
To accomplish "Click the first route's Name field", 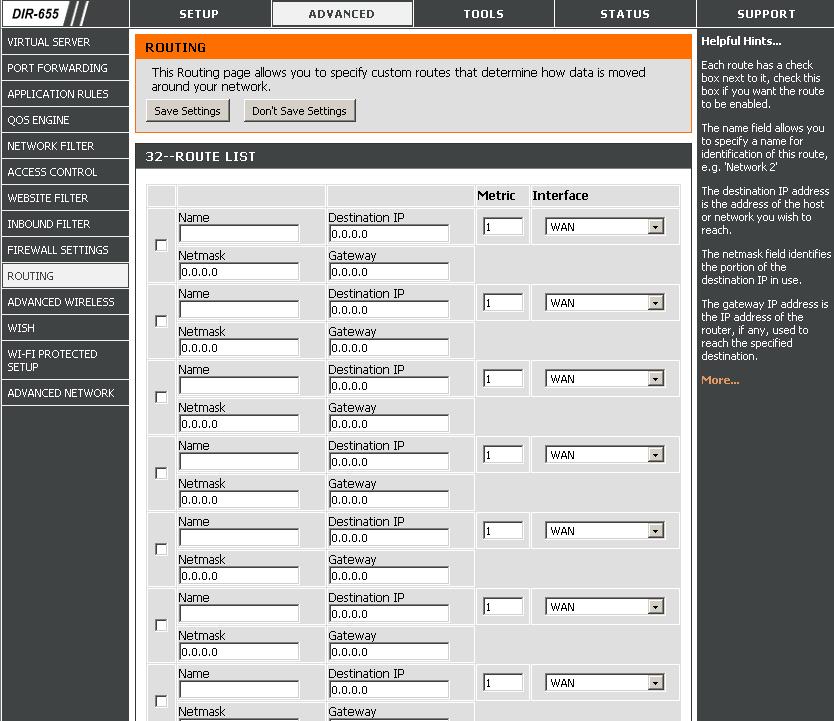I will (239, 233).
